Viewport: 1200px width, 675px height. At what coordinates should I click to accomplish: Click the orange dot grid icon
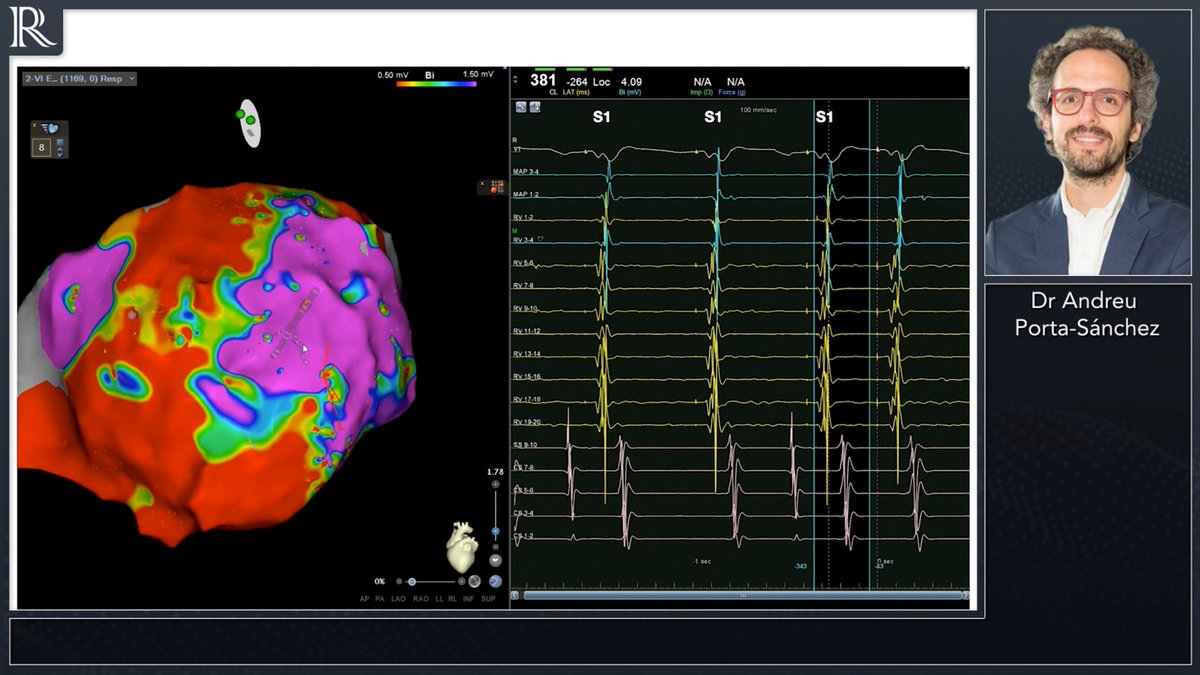click(496, 187)
